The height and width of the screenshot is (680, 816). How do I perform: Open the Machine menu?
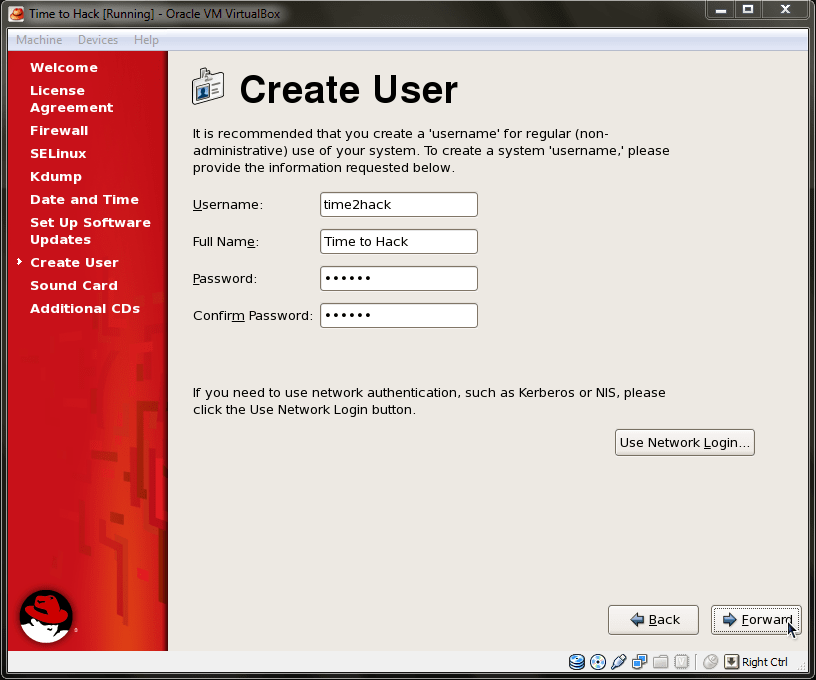coord(39,40)
